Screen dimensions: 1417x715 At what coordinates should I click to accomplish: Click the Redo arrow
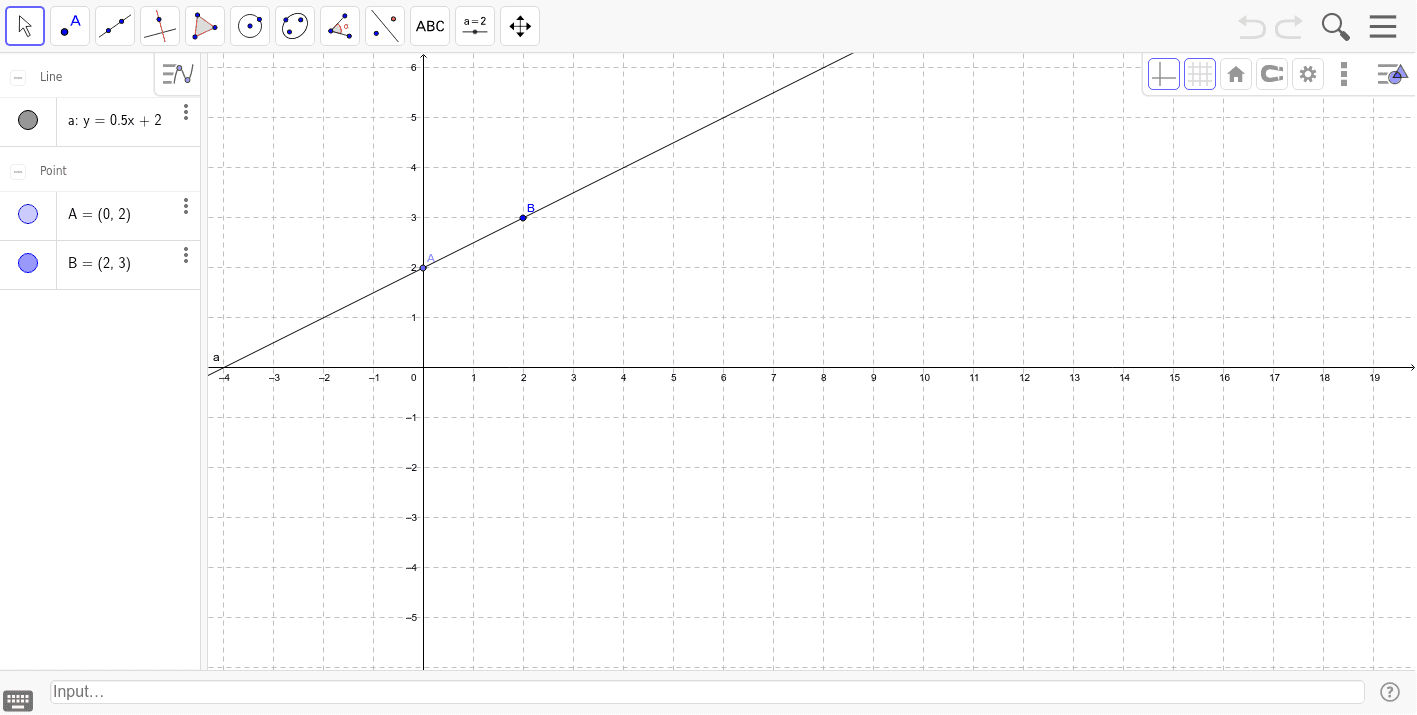(x=1290, y=26)
